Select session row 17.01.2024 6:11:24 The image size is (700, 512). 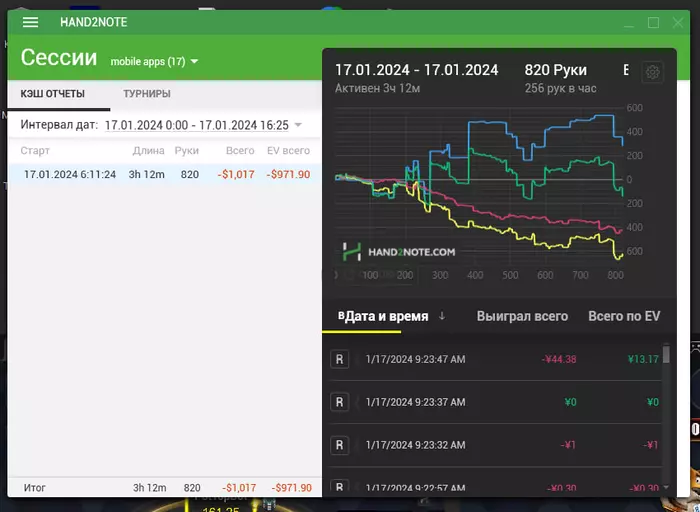165,174
